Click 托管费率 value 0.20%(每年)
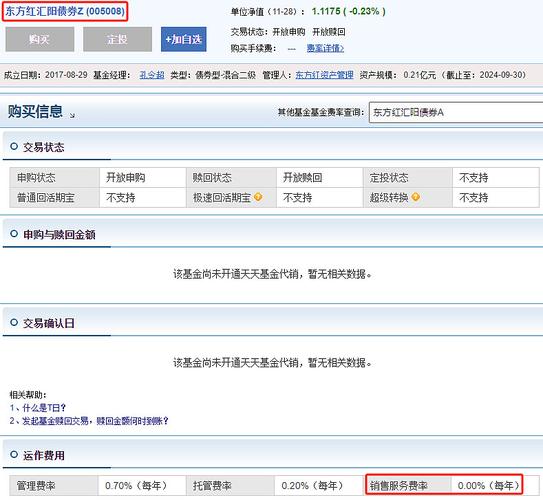 (x=313, y=485)
